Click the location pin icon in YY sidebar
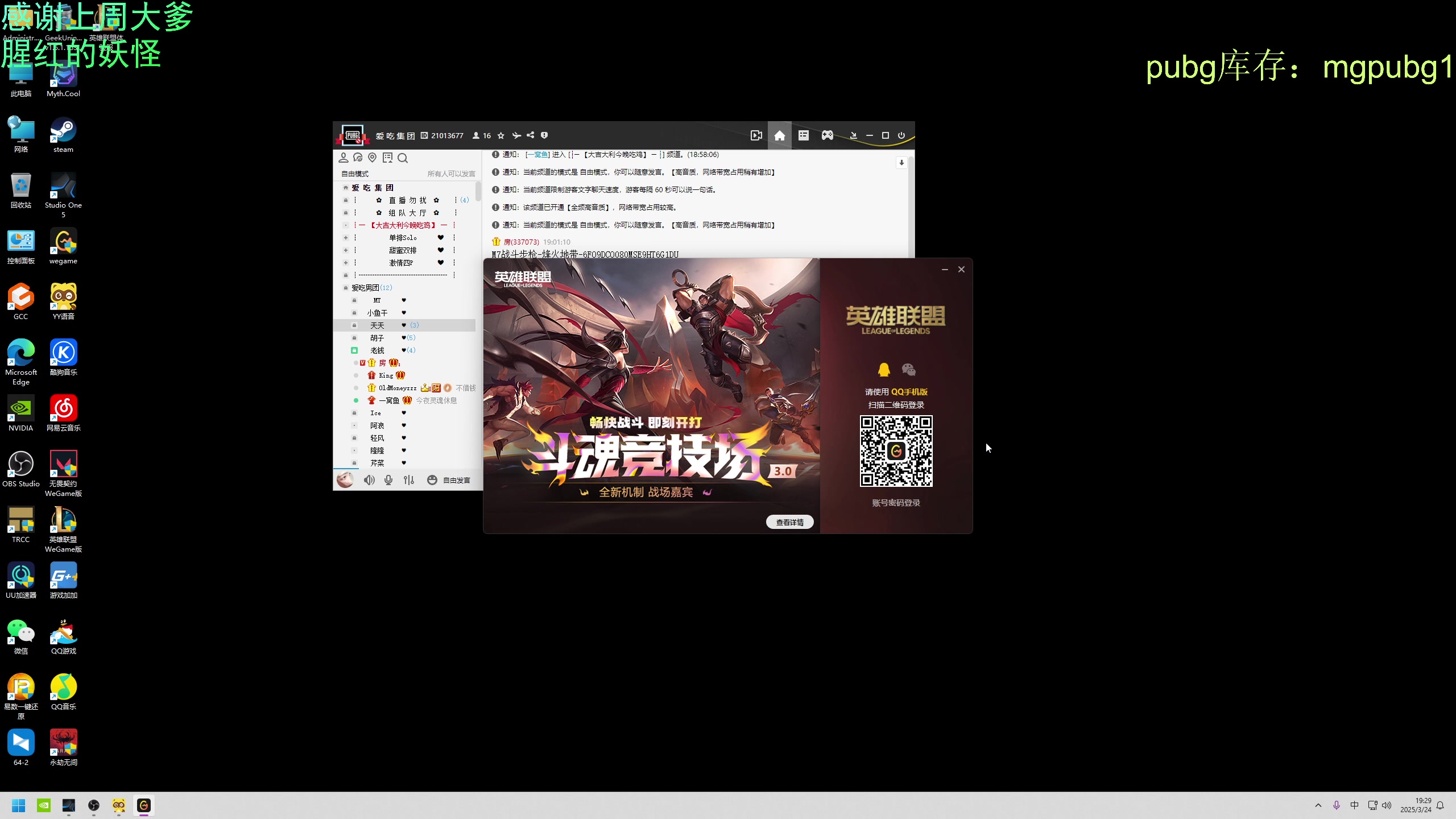 pos(373,158)
